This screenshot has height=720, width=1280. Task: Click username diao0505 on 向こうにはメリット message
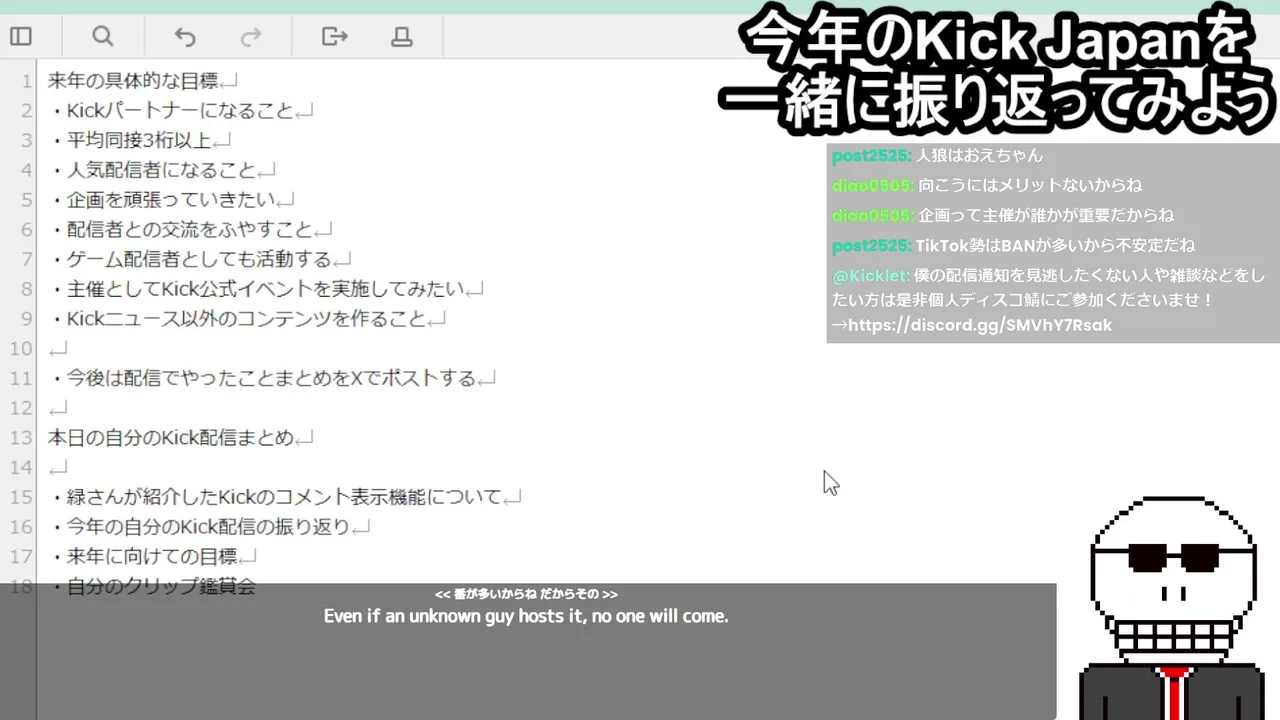click(x=873, y=185)
